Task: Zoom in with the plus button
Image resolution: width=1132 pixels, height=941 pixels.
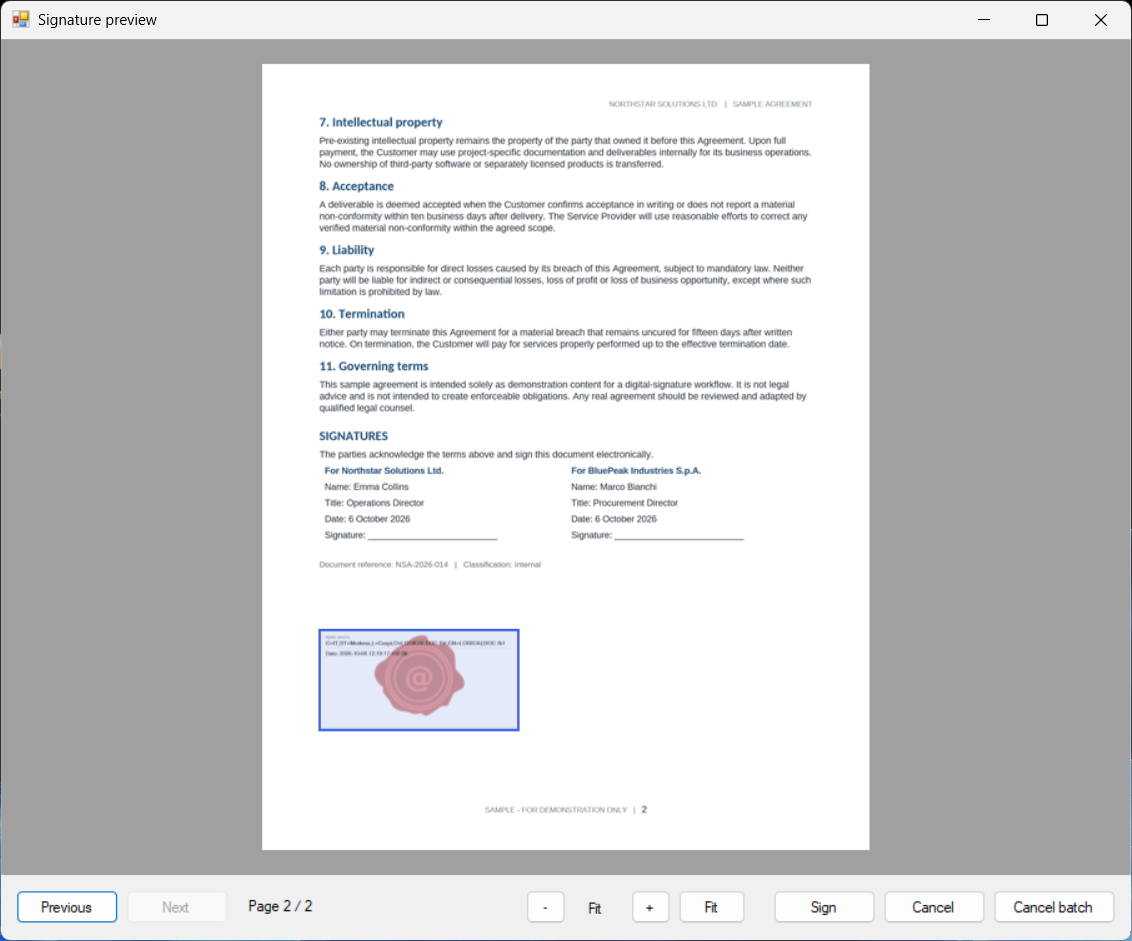Action: coord(650,907)
